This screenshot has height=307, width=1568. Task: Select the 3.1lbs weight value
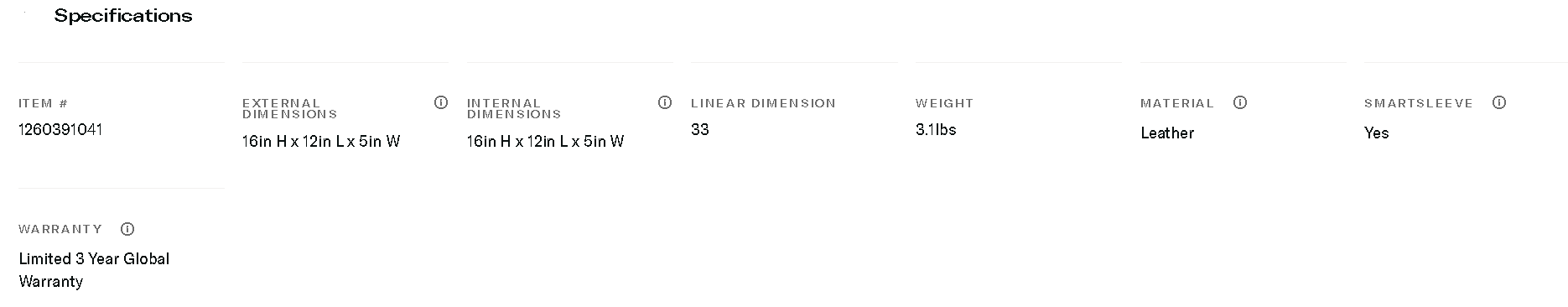tap(936, 129)
